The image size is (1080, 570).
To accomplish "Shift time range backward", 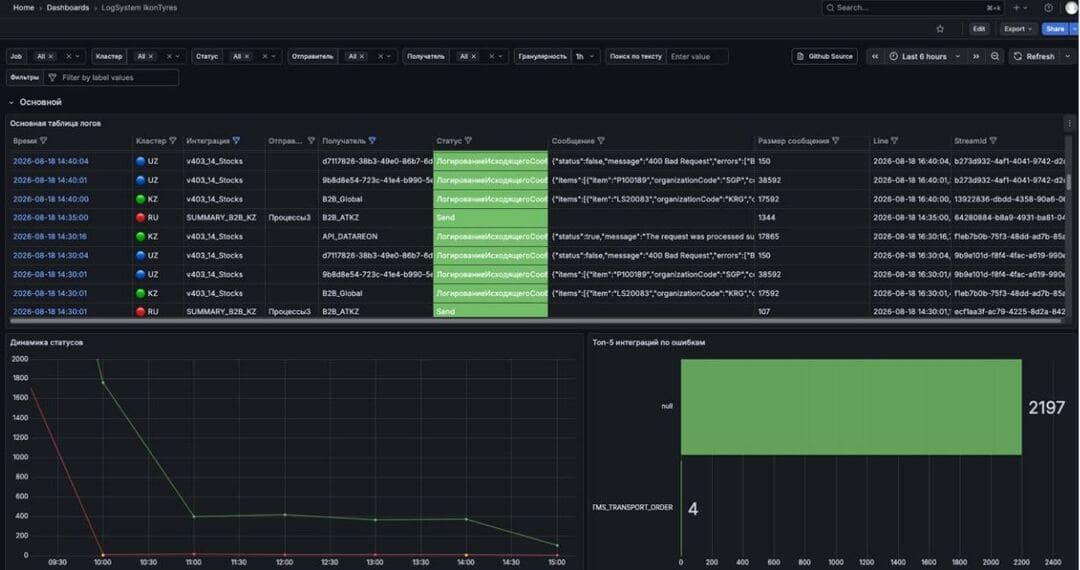I will tap(875, 56).
